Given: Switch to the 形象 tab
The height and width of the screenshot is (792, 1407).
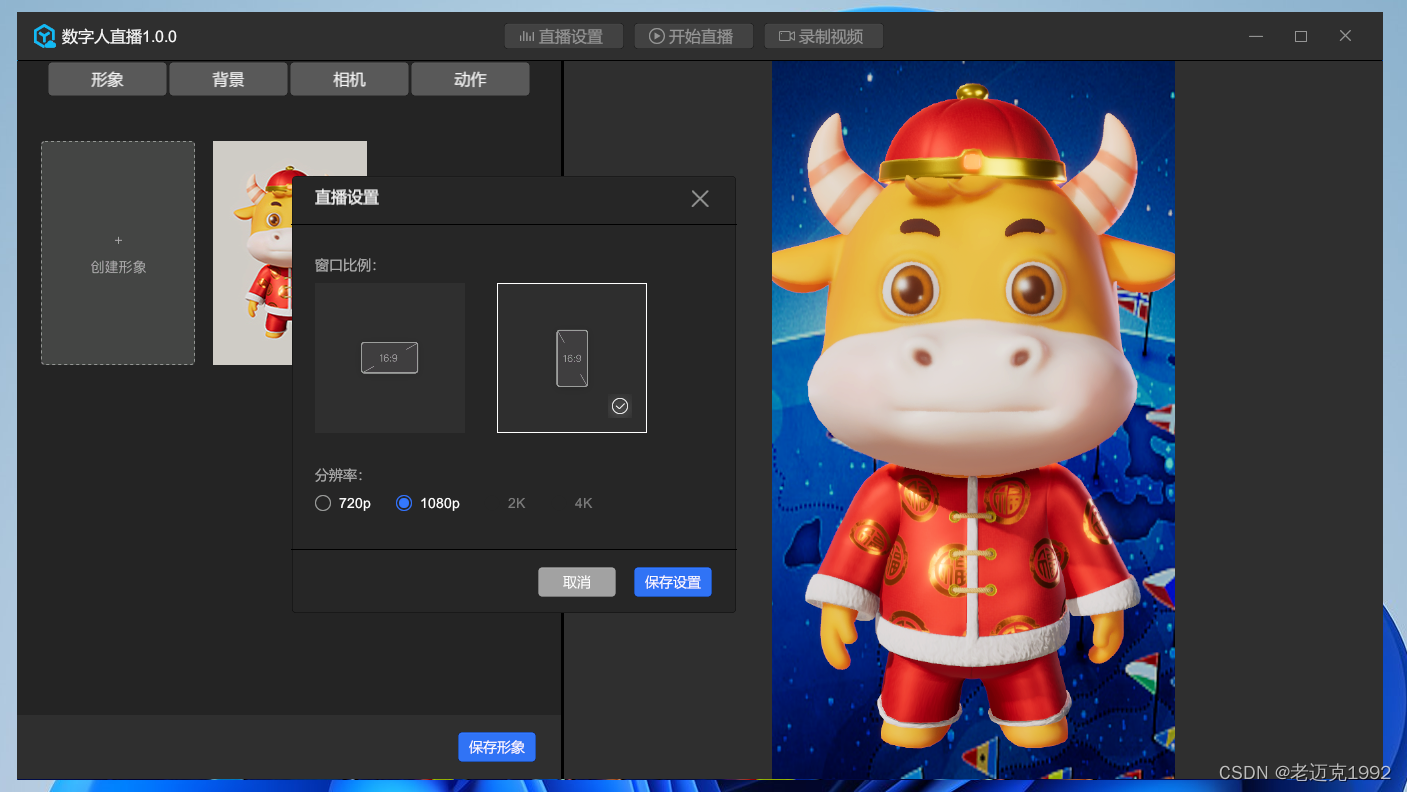Looking at the screenshot, I should point(107,79).
